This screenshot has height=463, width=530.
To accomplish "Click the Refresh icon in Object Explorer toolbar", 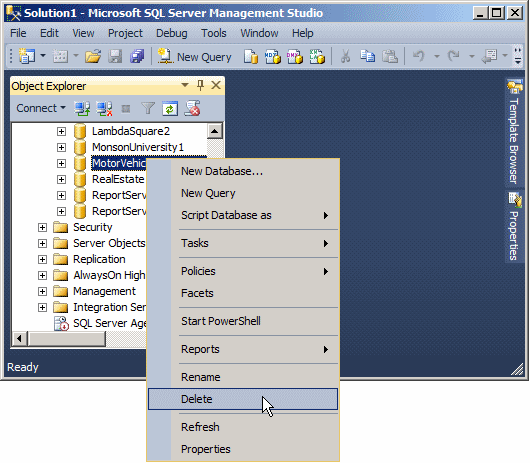I will 170,108.
